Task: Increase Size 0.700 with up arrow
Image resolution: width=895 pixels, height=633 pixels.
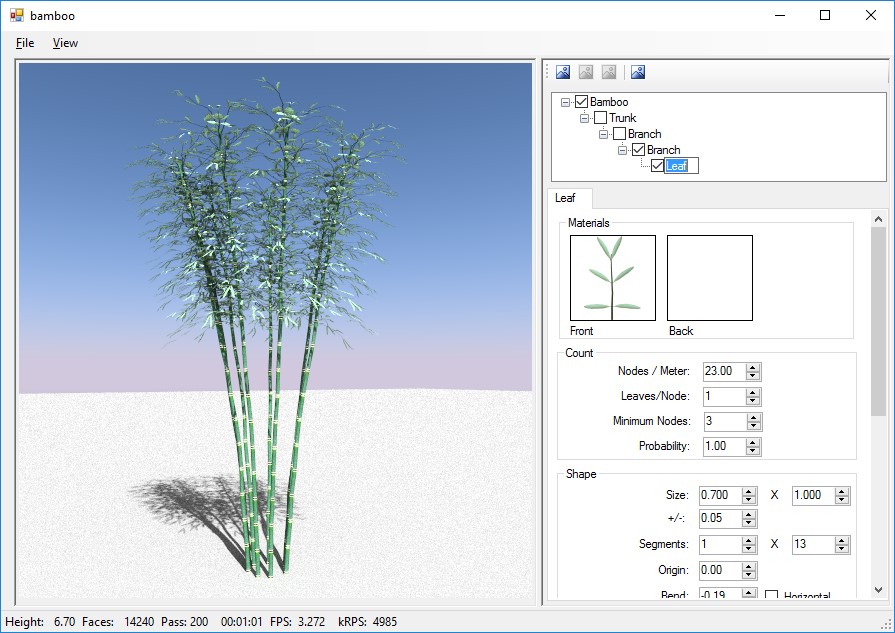Action: 749,491
